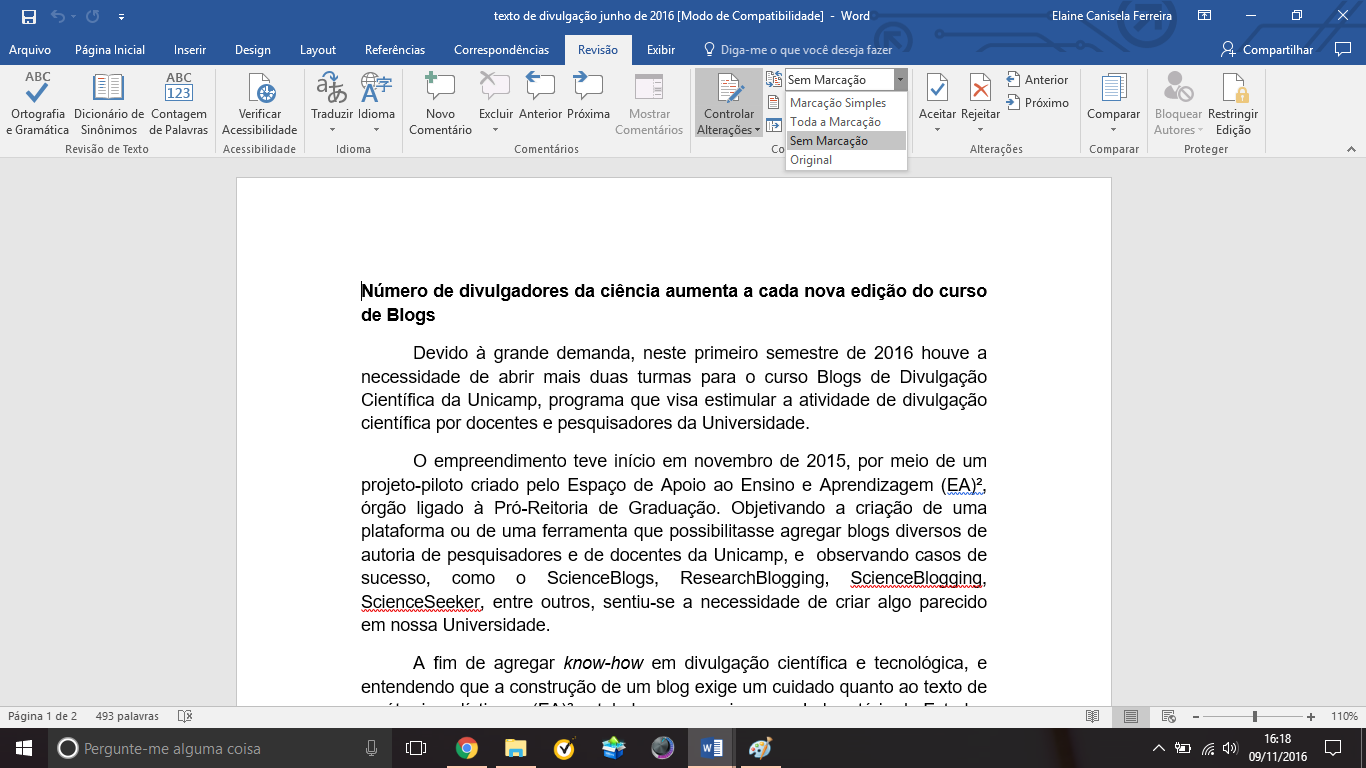
Task: Collapse the ribbon with the chevron
Action: pyautogui.click(x=1350, y=148)
